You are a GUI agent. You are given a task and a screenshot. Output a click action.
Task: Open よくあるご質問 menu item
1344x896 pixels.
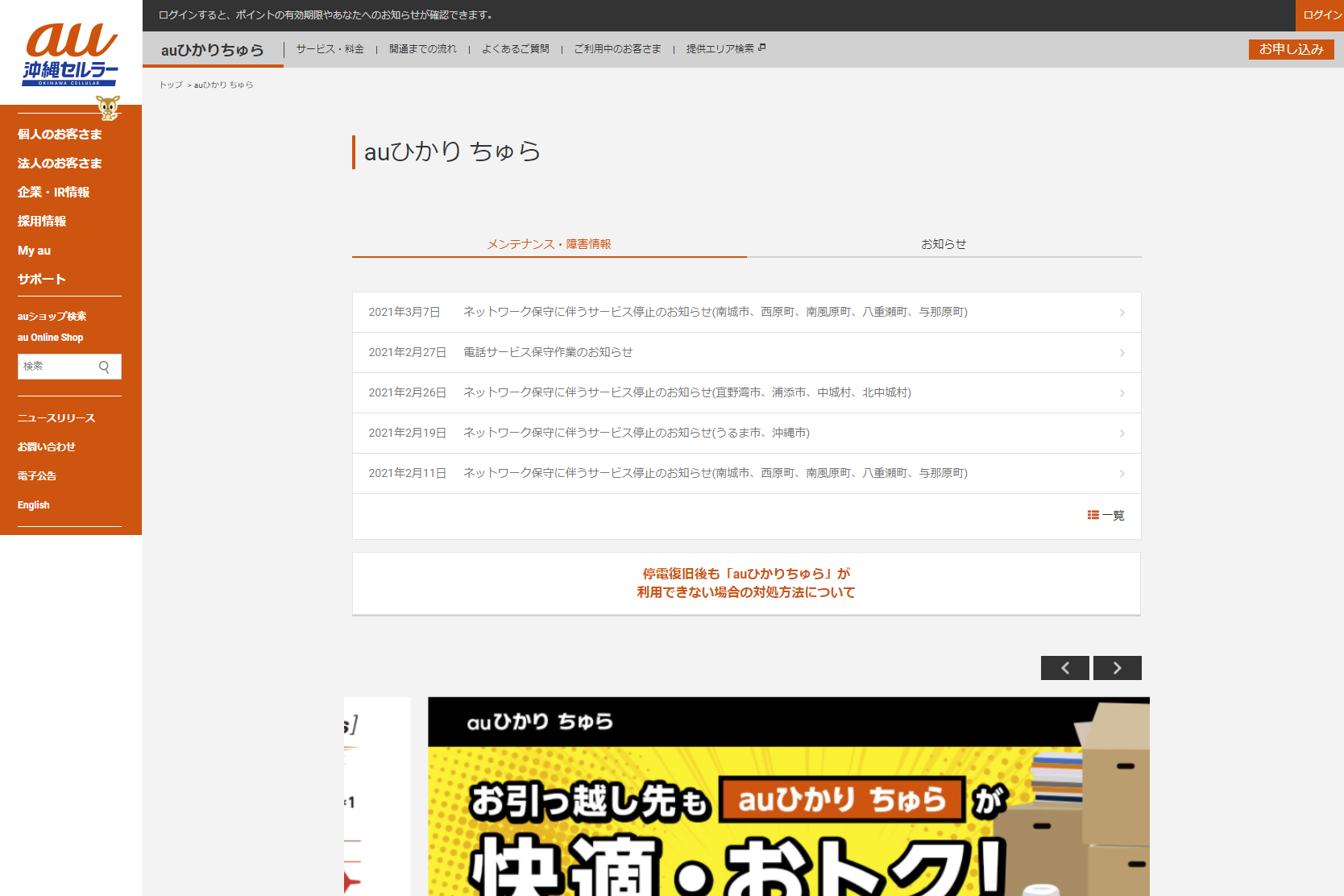click(x=515, y=49)
